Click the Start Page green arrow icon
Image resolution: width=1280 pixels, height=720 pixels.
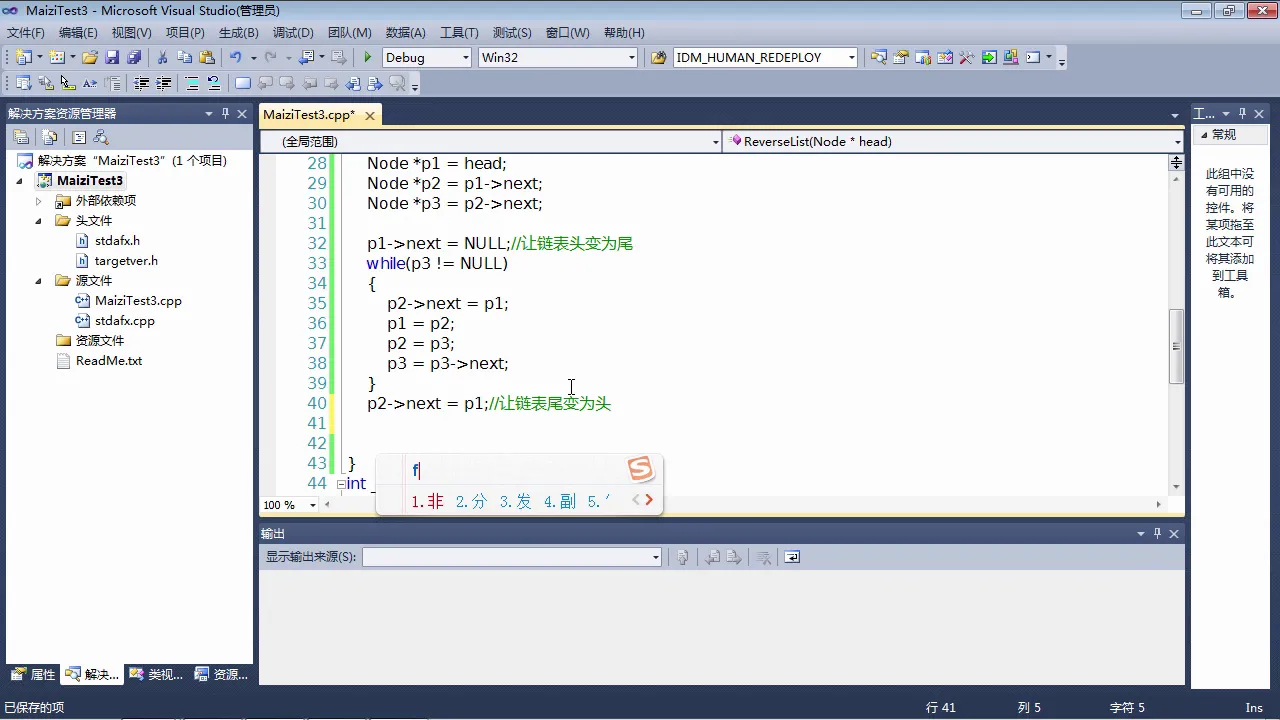point(988,57)
